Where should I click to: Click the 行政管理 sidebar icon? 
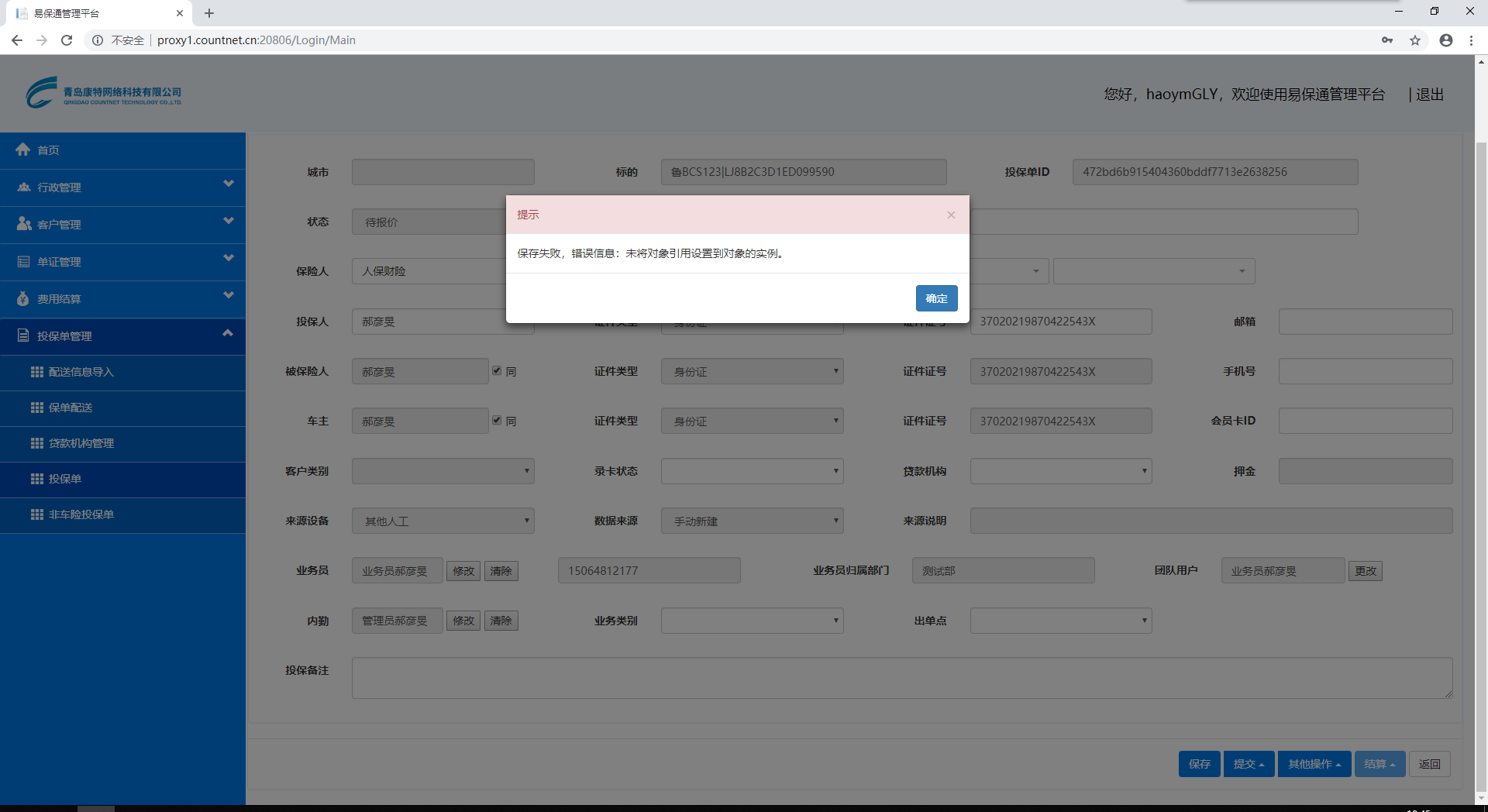[23, 187]
